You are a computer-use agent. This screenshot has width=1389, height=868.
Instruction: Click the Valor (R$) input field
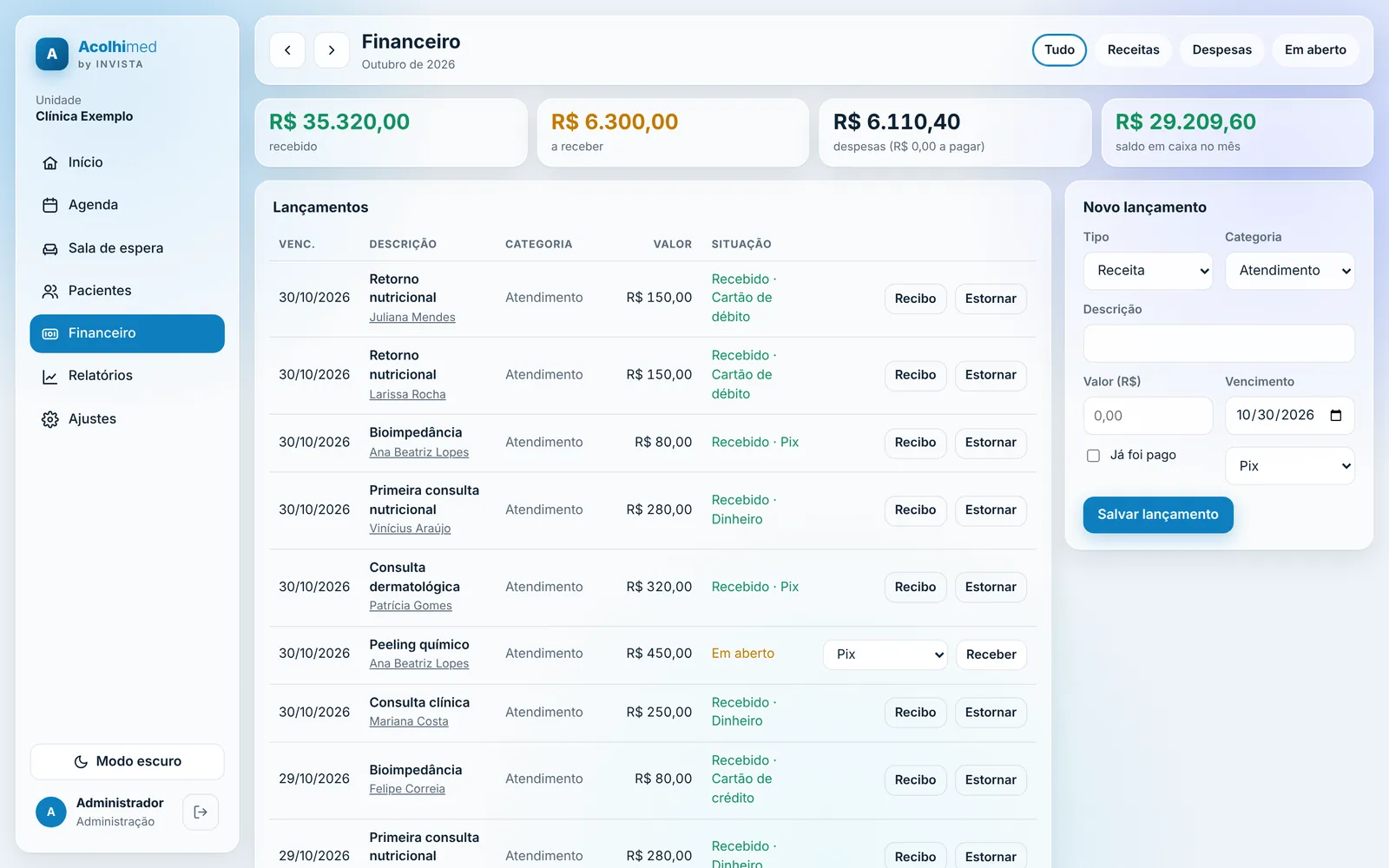point(1148,416)
